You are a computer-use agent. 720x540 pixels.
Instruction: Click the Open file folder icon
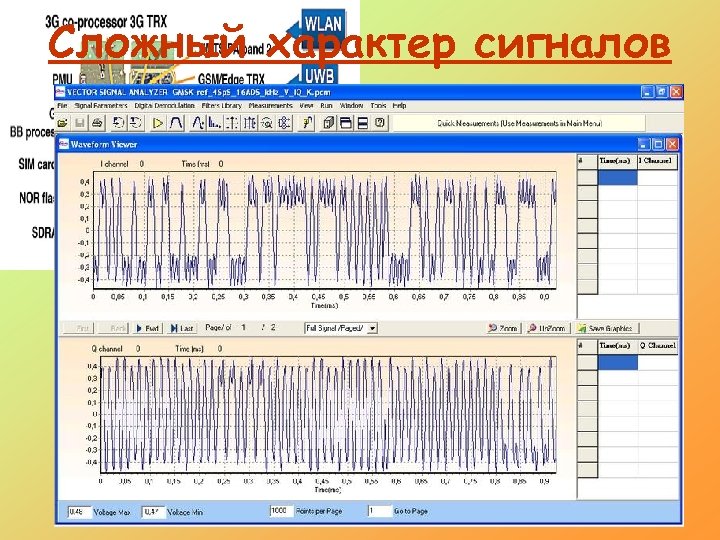coord(62,123)
